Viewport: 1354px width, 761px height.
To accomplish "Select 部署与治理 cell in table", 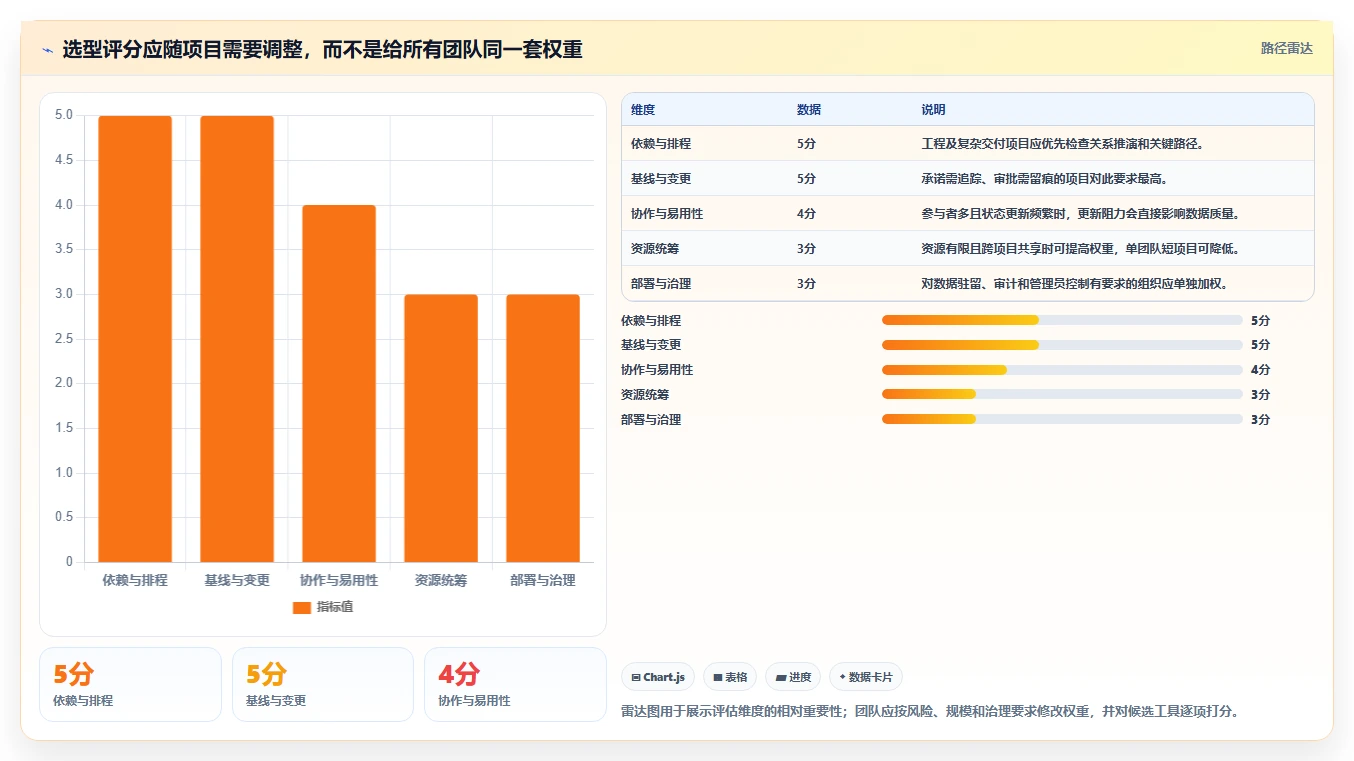I will (661, 284).
